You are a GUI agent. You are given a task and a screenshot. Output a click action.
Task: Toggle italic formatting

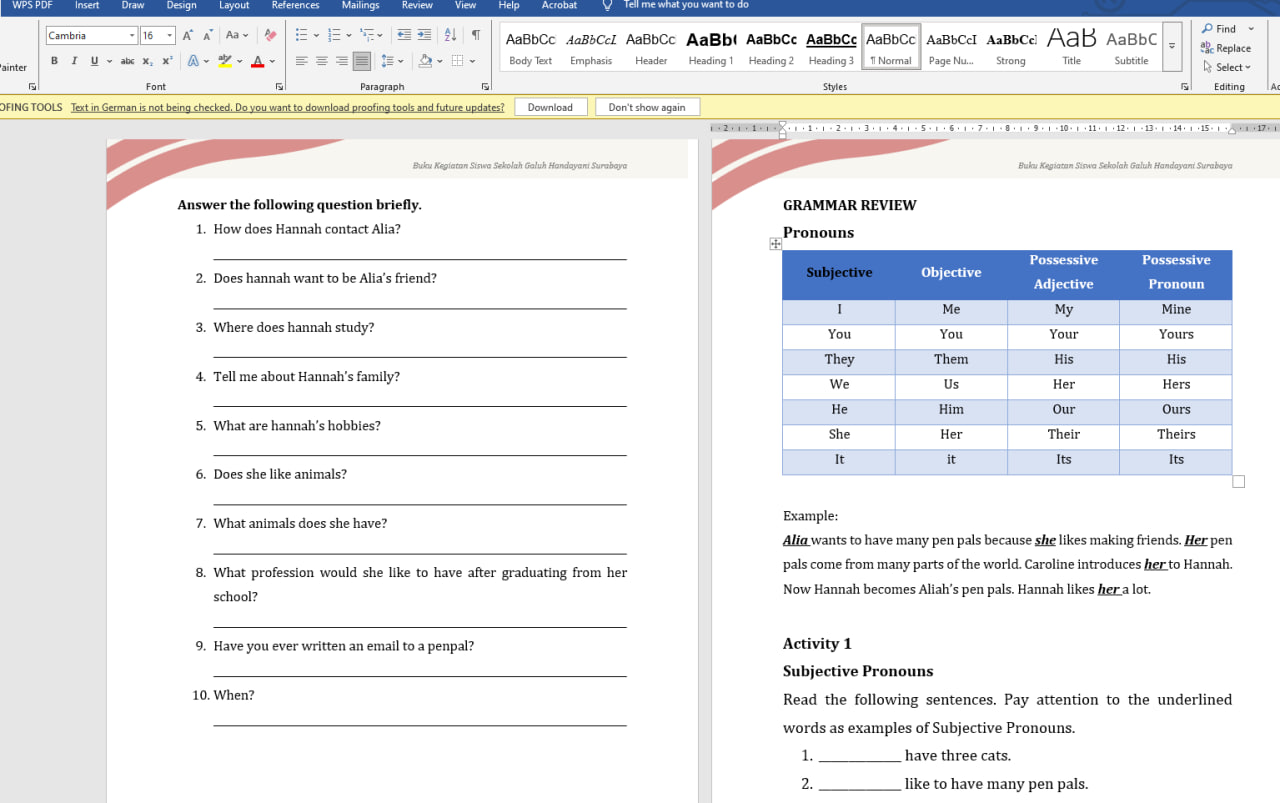(74, 61)
